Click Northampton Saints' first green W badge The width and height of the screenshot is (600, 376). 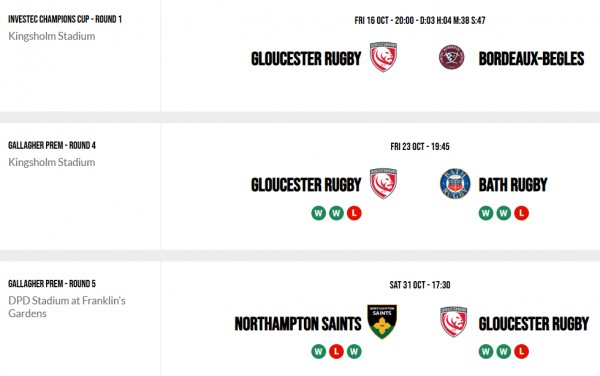[318, 352]
